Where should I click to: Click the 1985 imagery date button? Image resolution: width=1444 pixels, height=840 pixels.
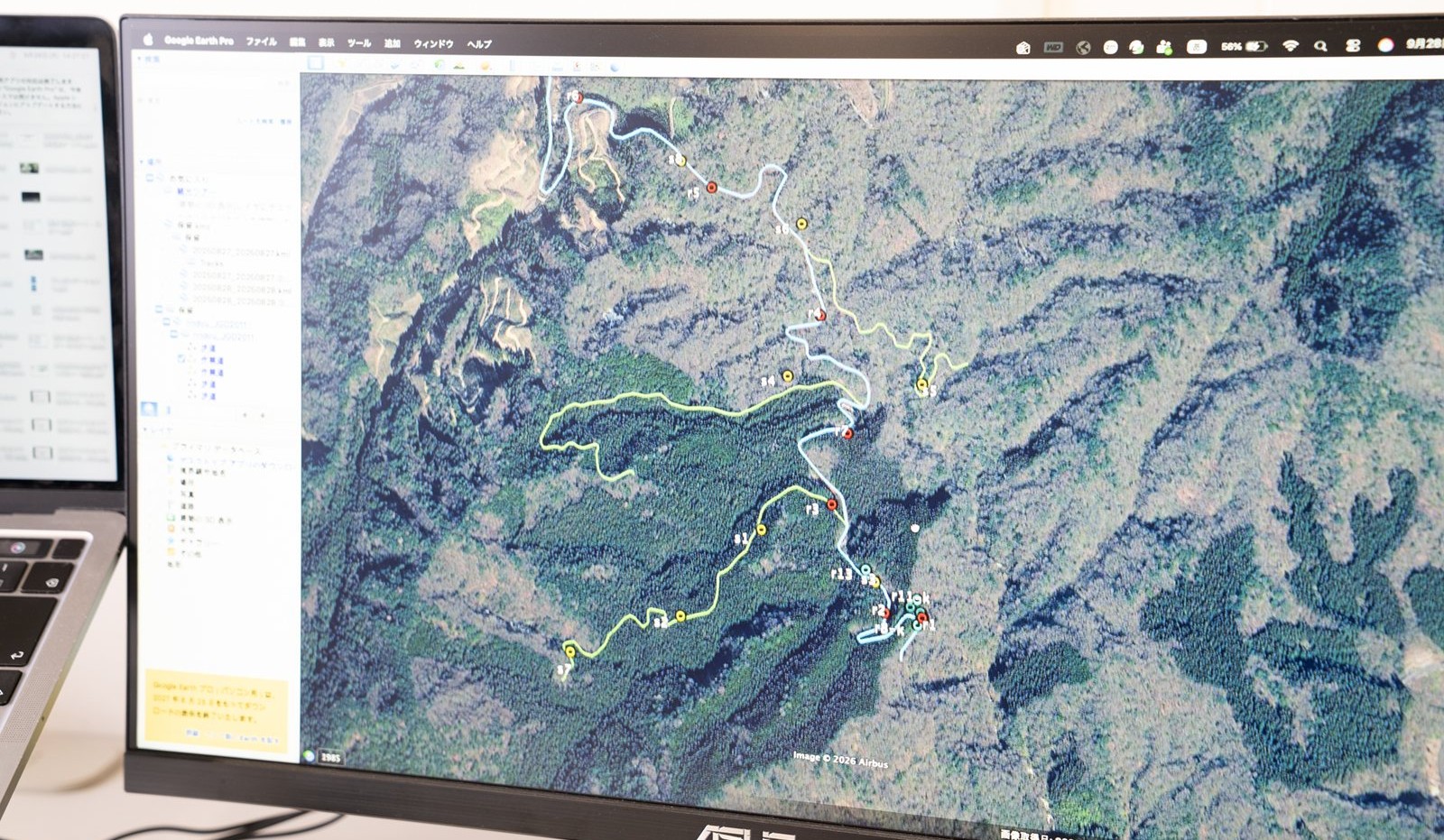(331, 757)
